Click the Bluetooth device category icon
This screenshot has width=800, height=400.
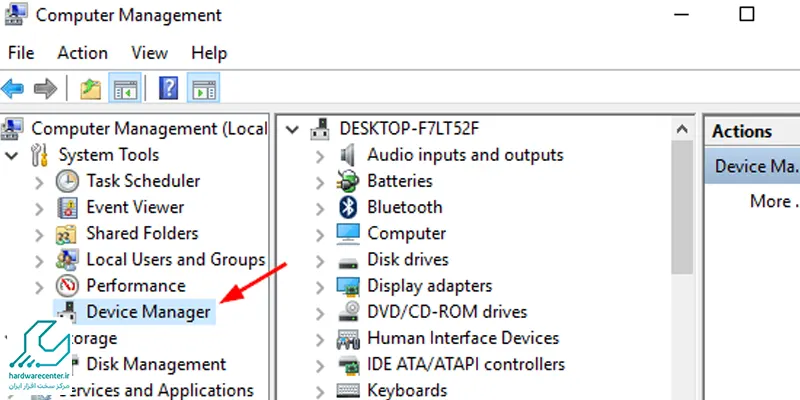[348, 207]
